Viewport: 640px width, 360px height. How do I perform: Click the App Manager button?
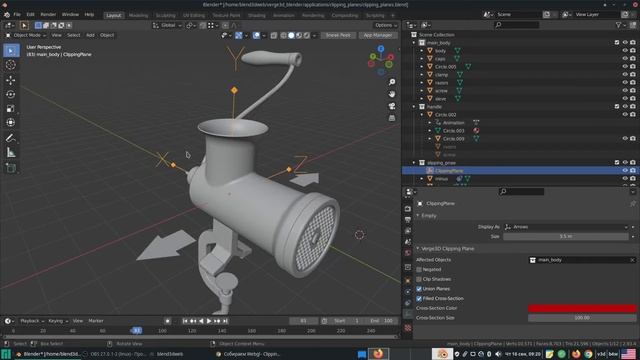[378, 36]
